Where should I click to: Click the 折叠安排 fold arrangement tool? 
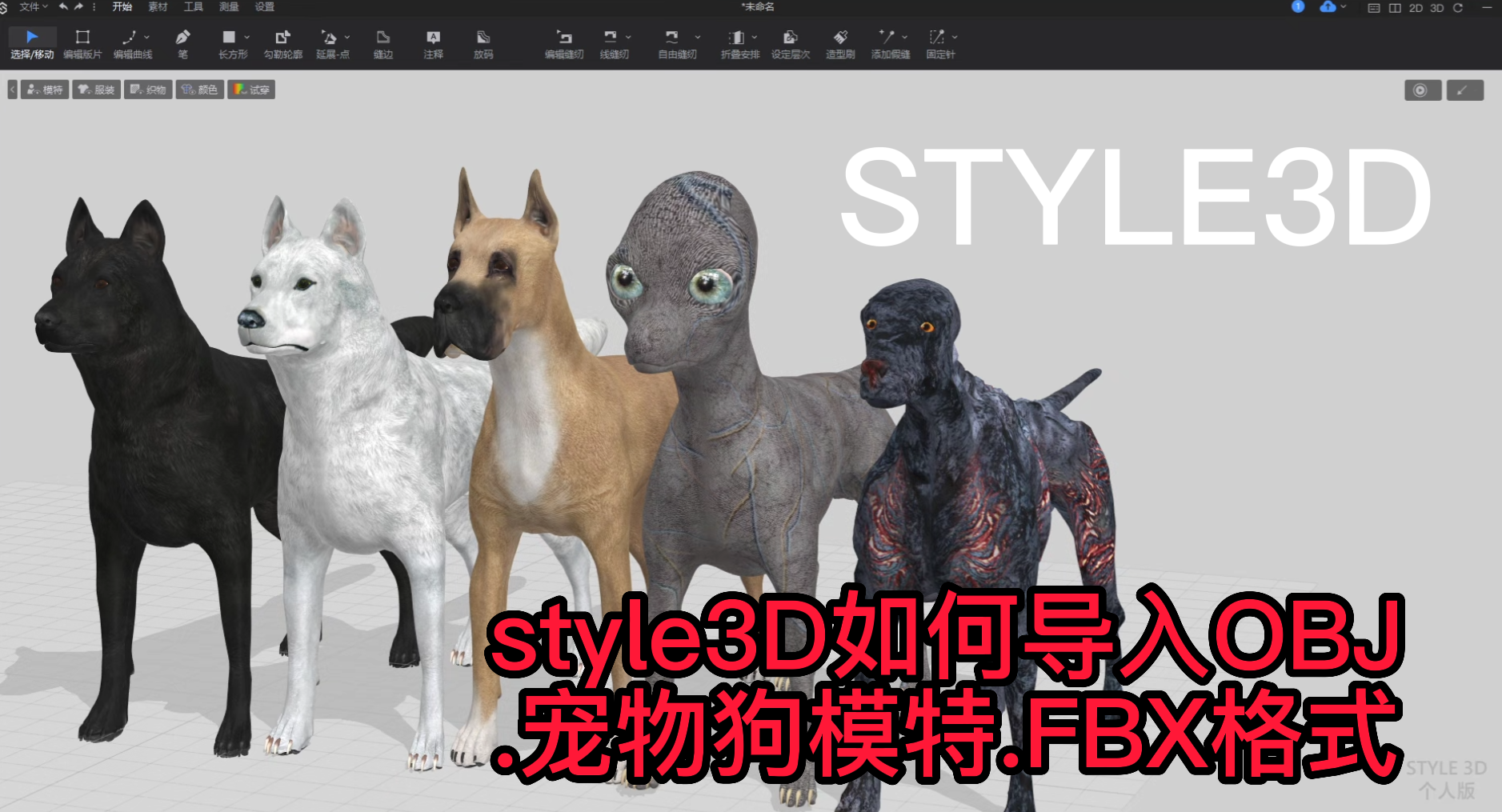coord(739,44)
